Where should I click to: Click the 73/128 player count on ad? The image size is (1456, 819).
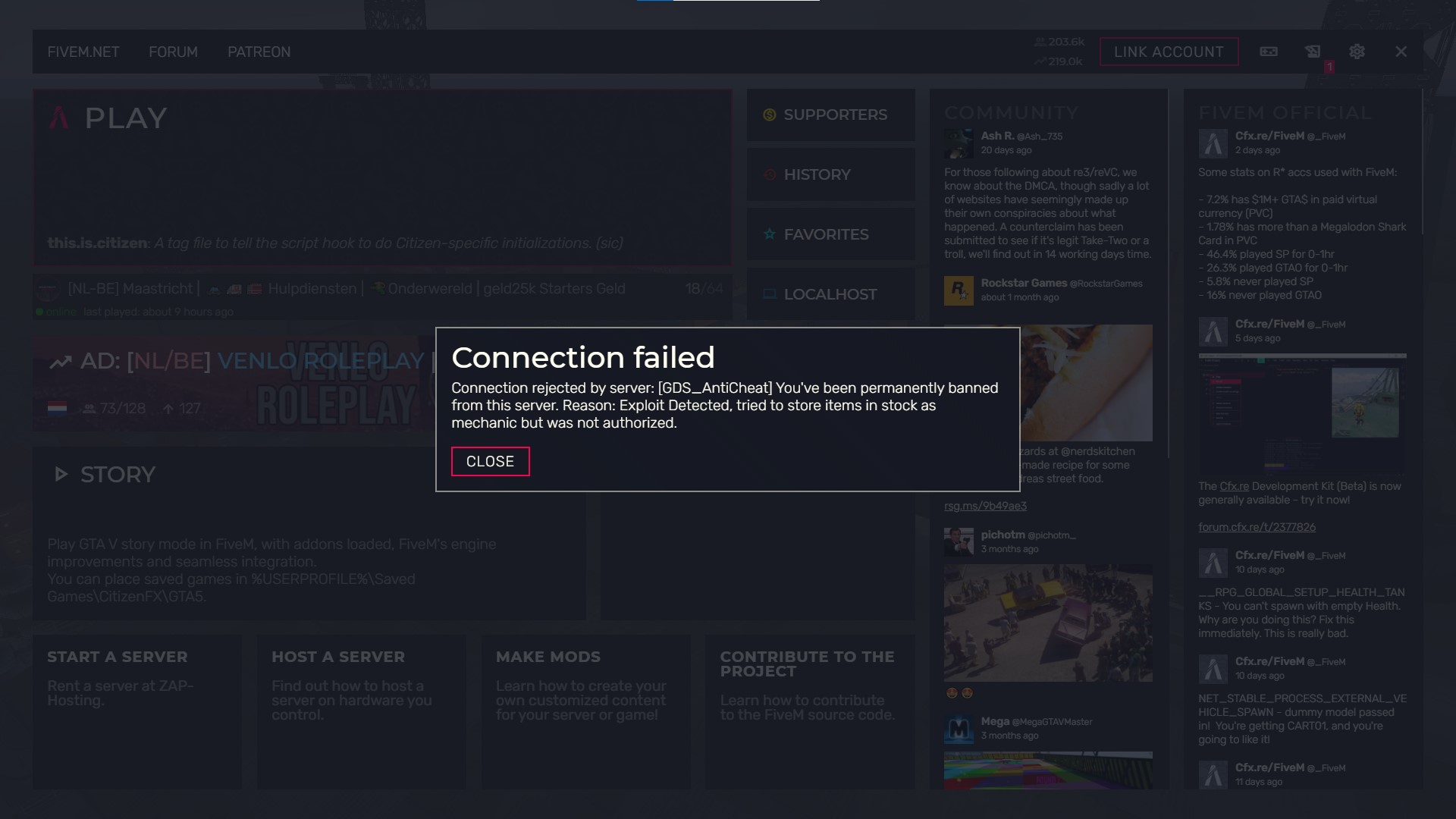click(115, 409)
